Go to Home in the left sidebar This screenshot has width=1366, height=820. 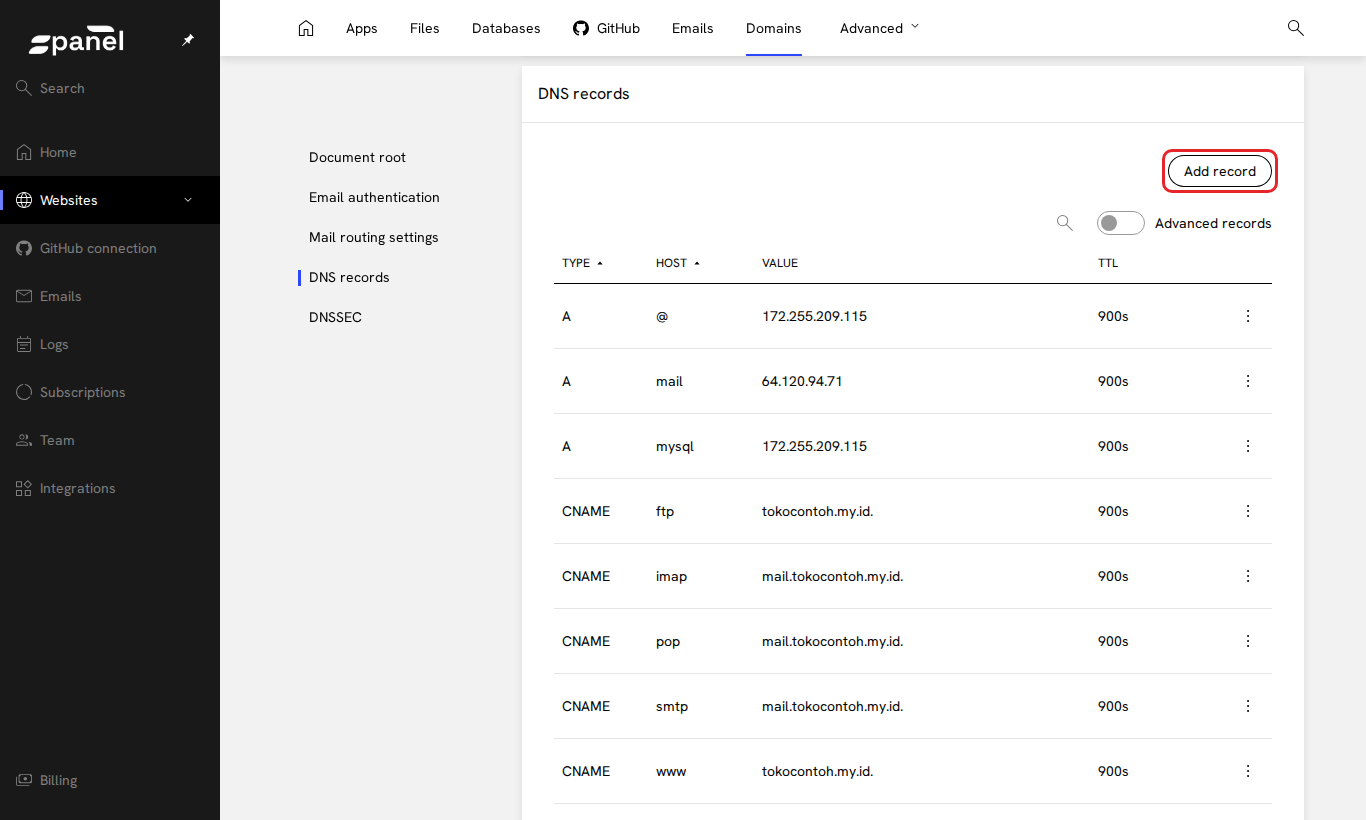click(x=110, y=152)
